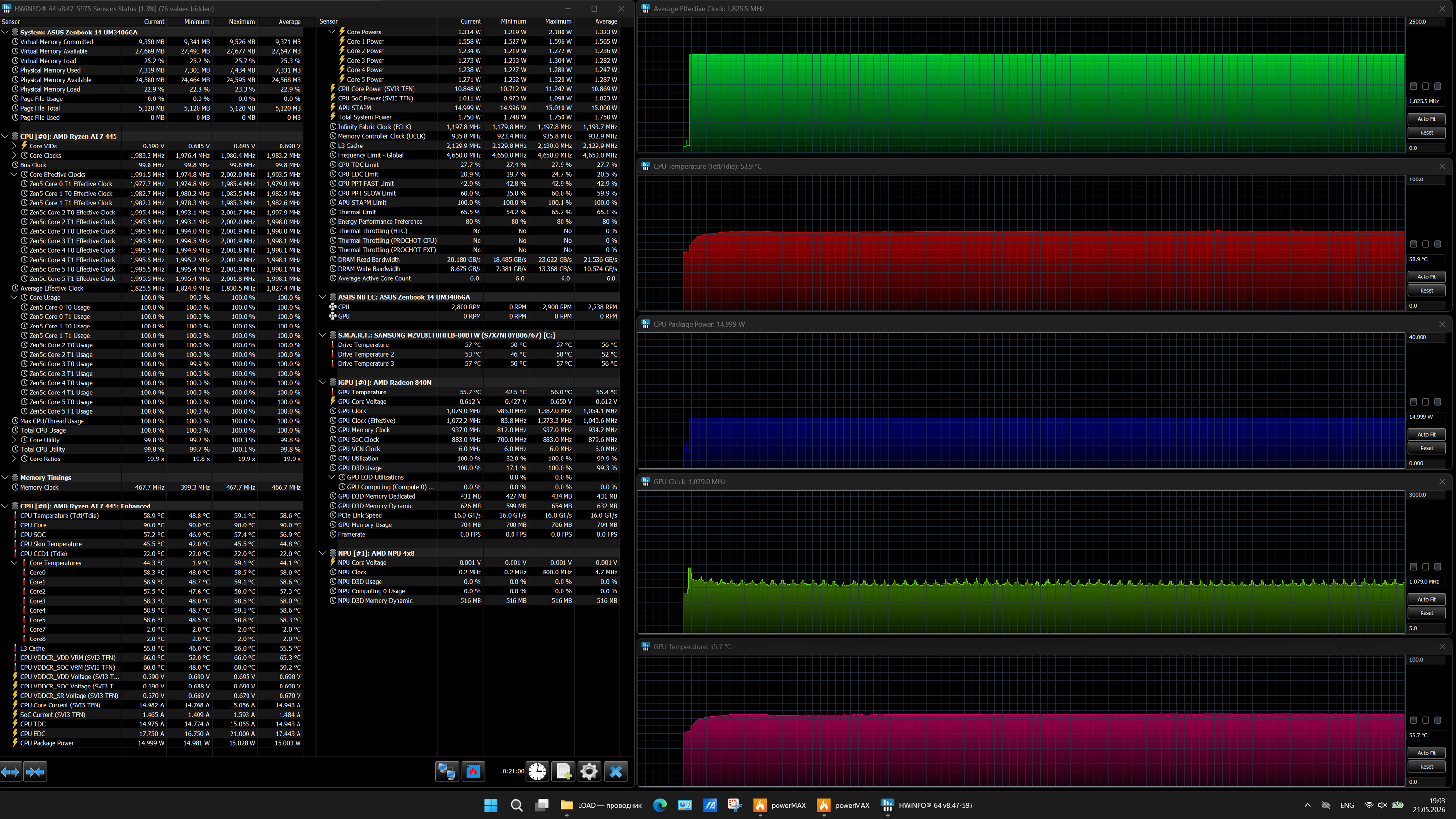Click Auto Fit in the GPU Temperature graph
1456x819 pixels.
[x=1426, y=753]
